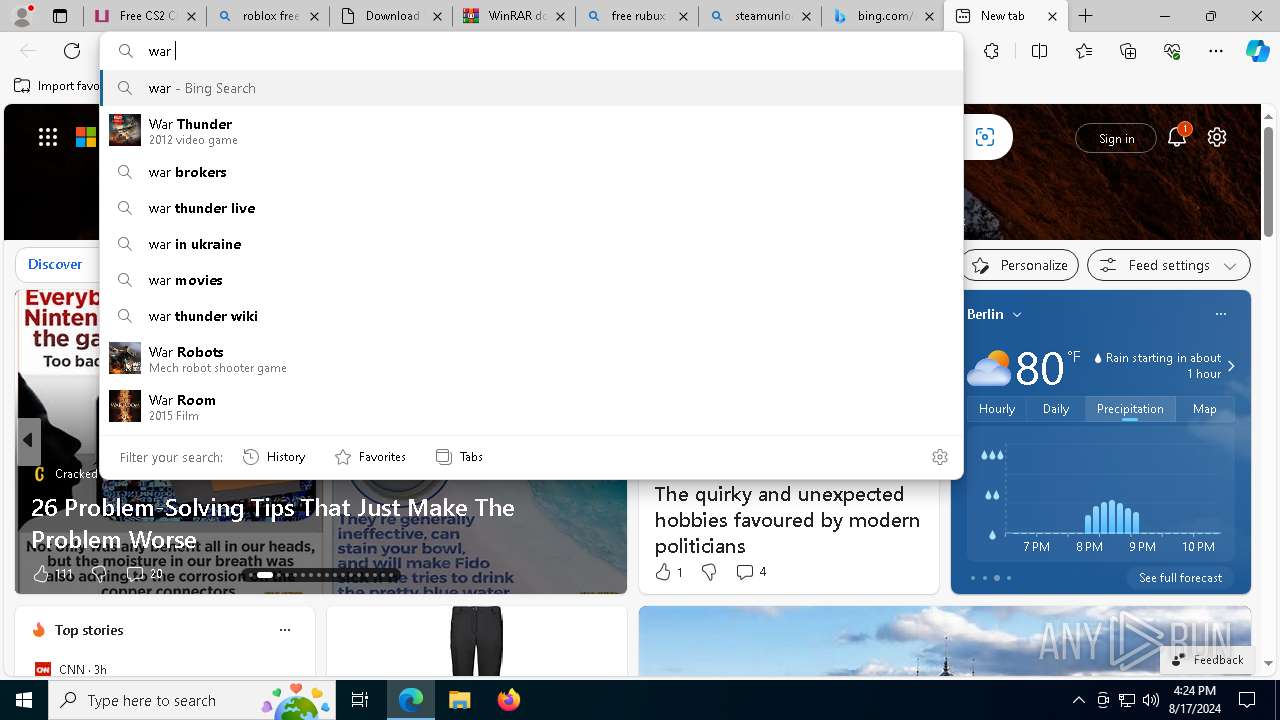Image resolution: width=1280 pixels, height=720 pixels.
Task: Click the Sign in button
Action: 1116,138
